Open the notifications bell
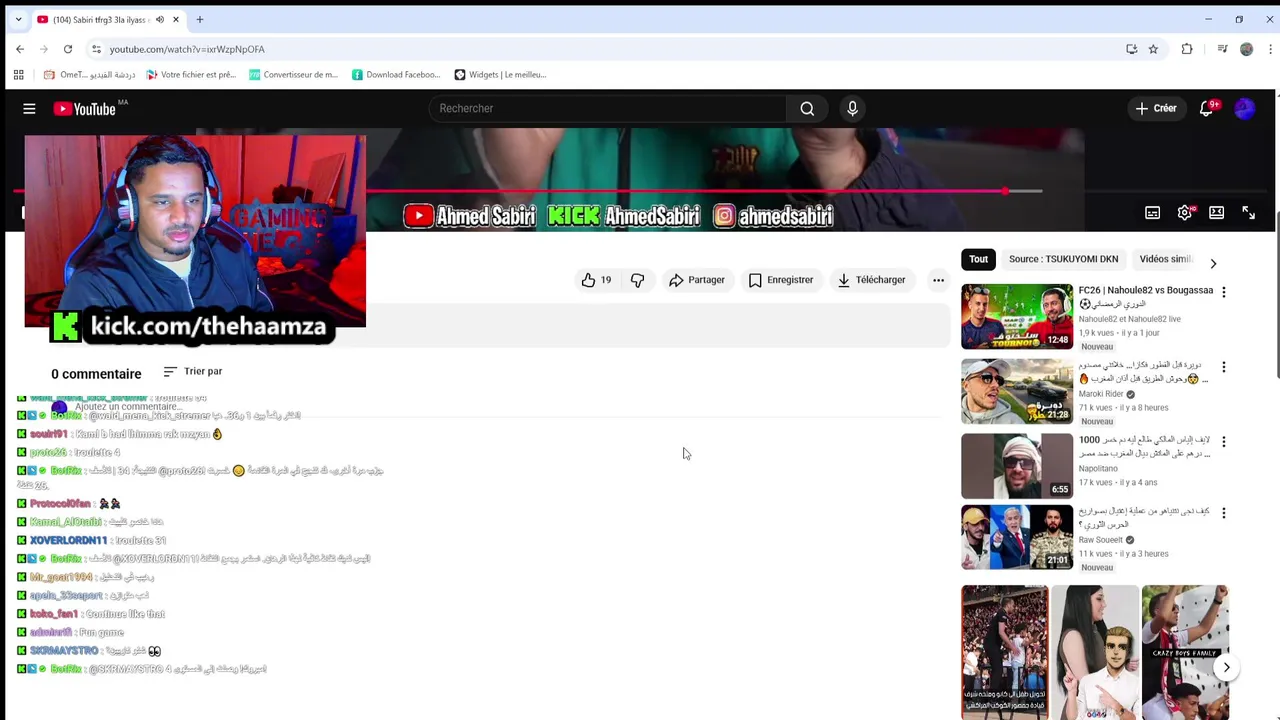Screen dimensions: 1280x720 point(1206,108)
